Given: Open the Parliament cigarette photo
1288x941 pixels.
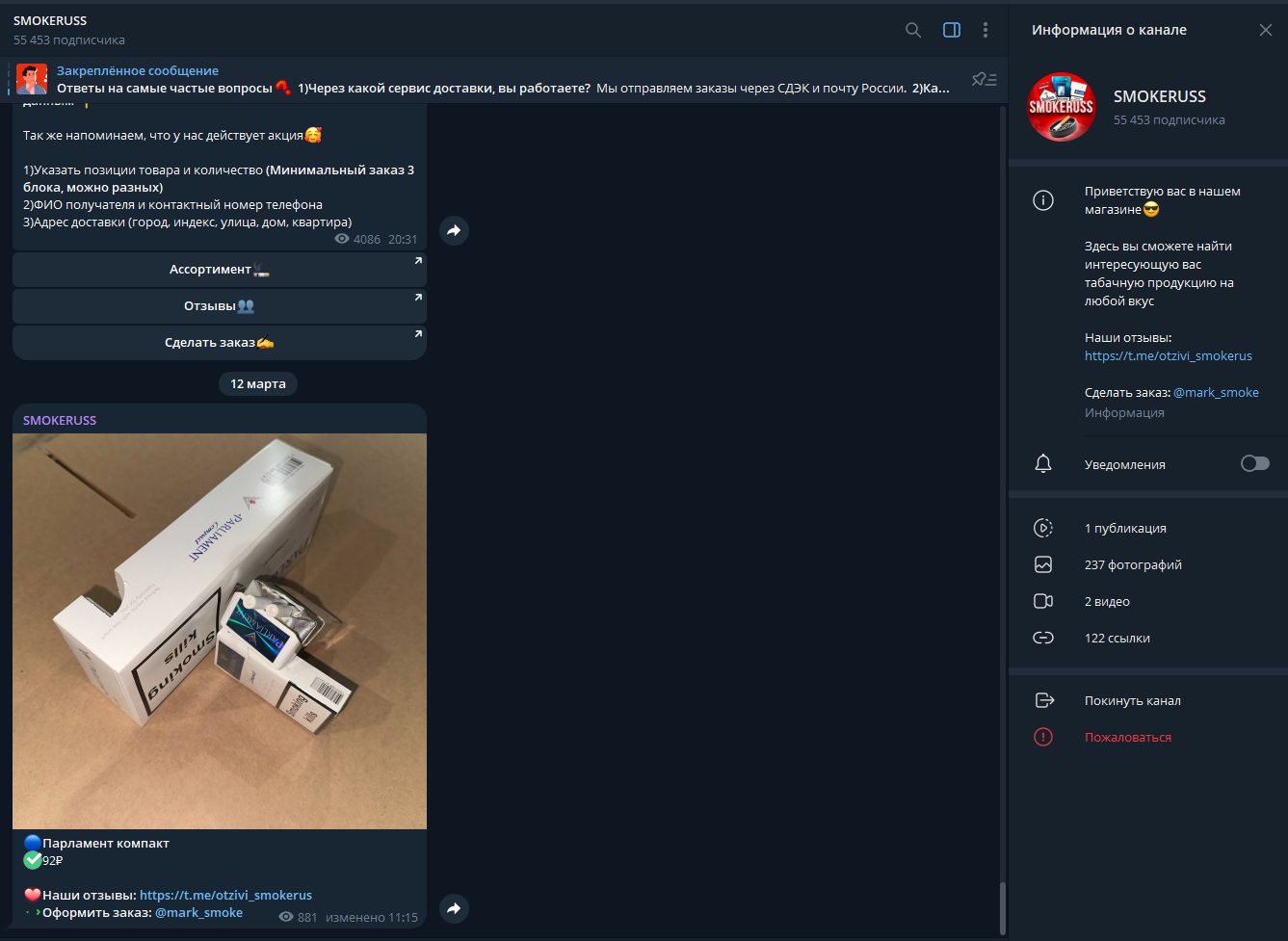Looking at the screenshot, I should coord(220,631).
